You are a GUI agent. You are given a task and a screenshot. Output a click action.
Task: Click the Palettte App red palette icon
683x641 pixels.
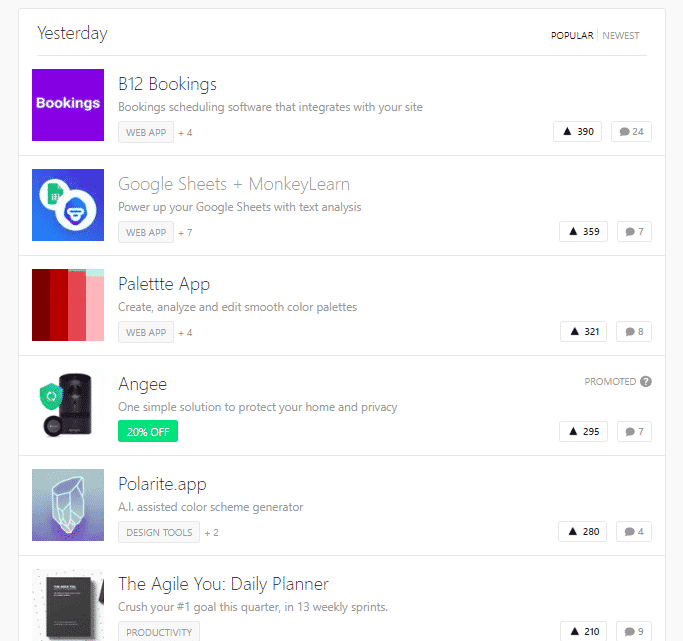(68, 305)
